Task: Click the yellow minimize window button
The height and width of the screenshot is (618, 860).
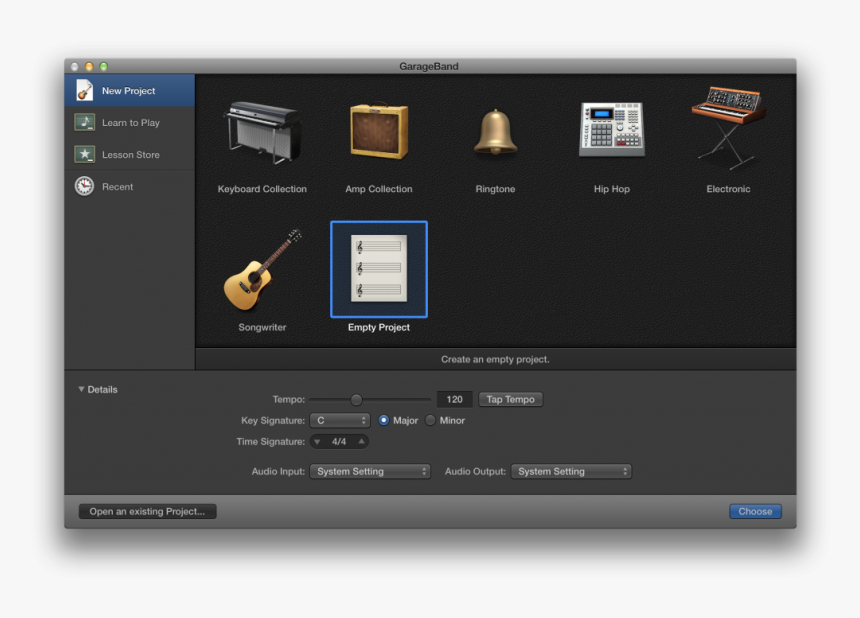Action: [89, 66]
